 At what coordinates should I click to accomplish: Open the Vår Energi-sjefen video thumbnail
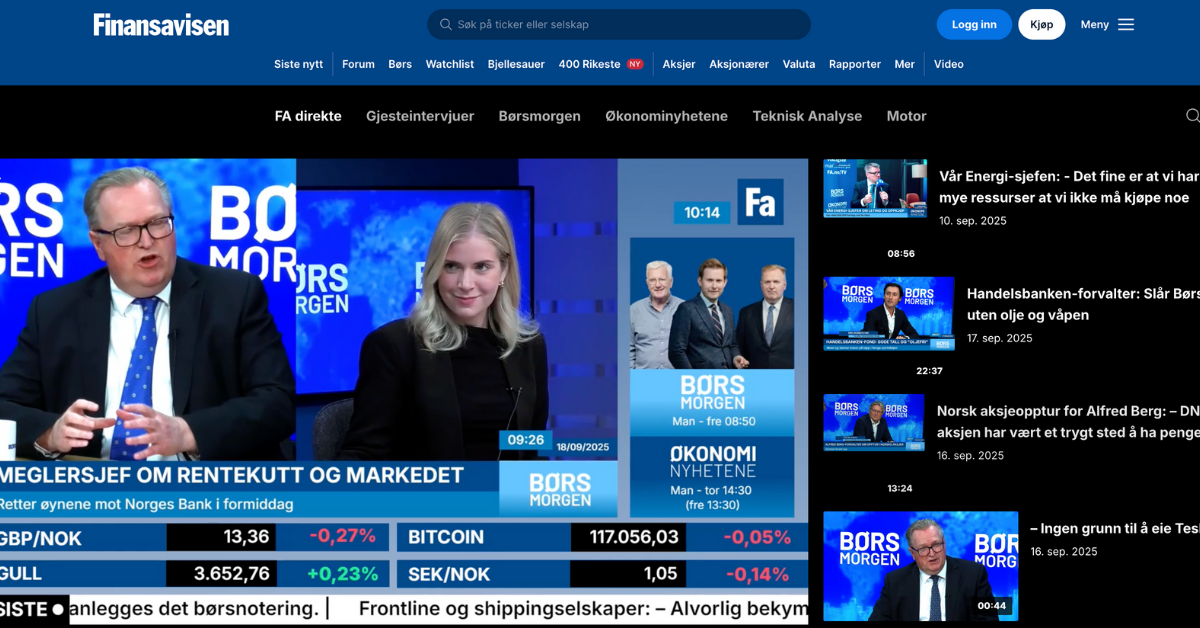874,189
